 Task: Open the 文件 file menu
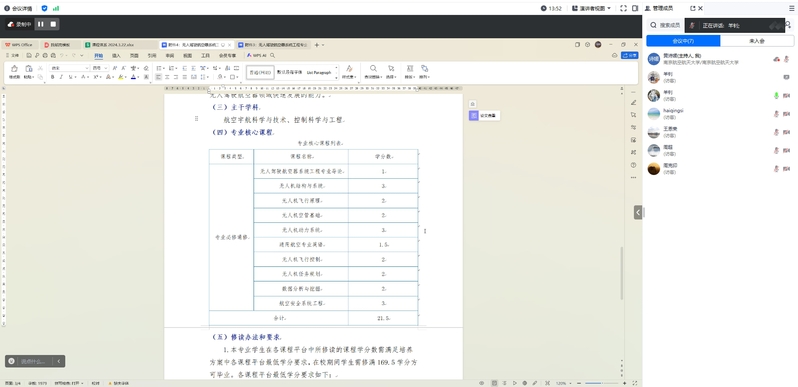[x=13, y=55]
